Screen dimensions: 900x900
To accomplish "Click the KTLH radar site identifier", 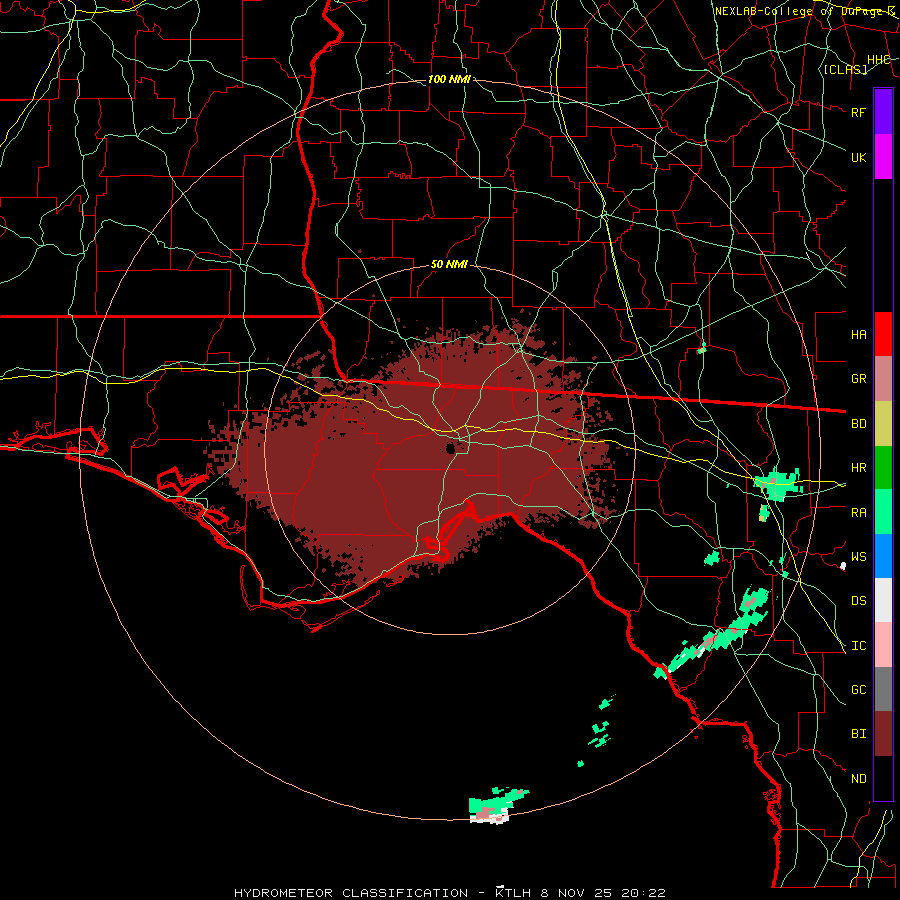I will coord(513,893).
